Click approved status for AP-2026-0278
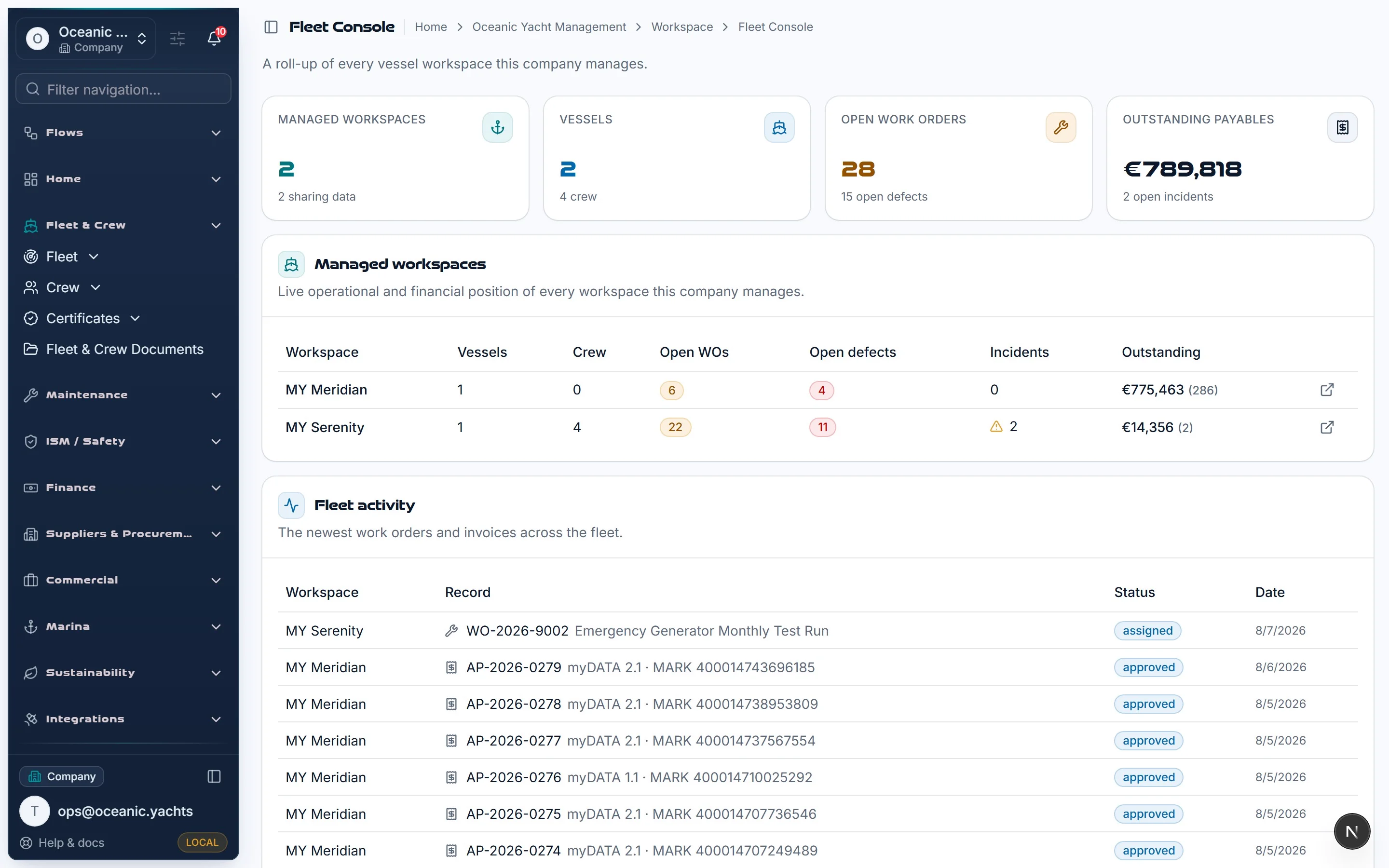 [1148, 704]
